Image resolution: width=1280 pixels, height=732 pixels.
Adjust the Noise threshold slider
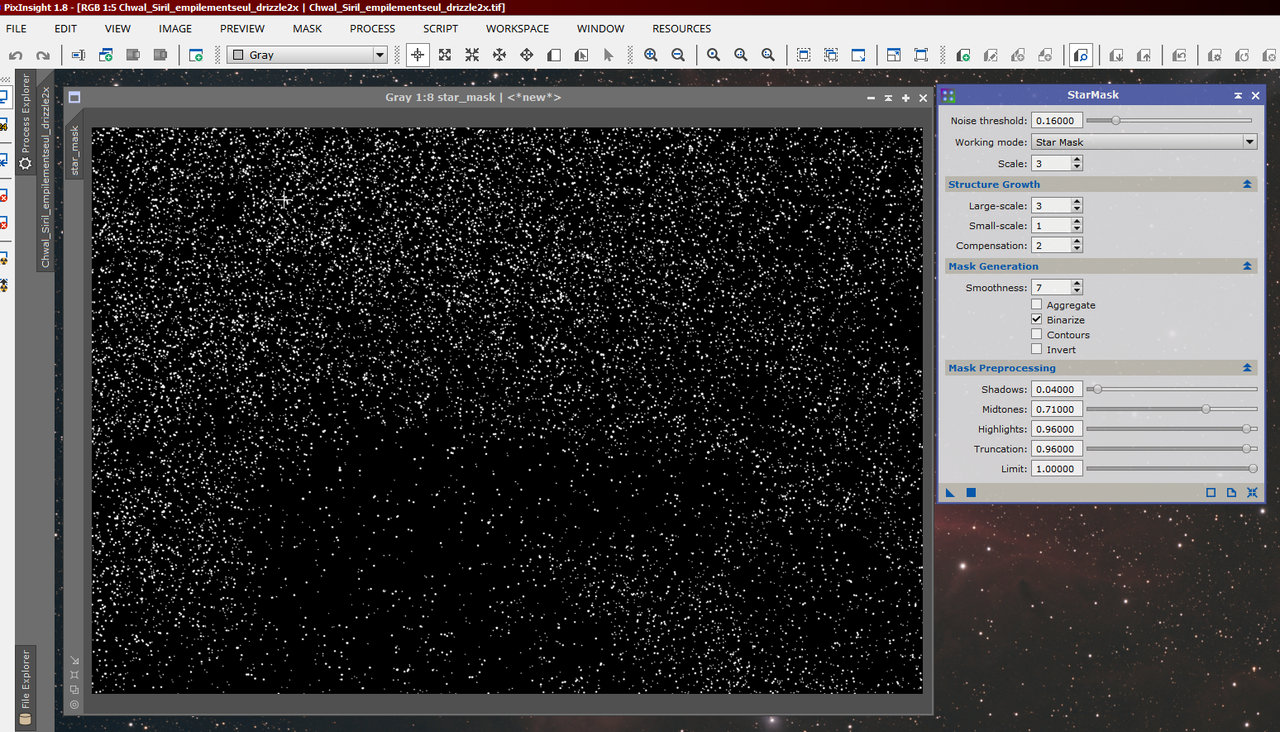1169,120
